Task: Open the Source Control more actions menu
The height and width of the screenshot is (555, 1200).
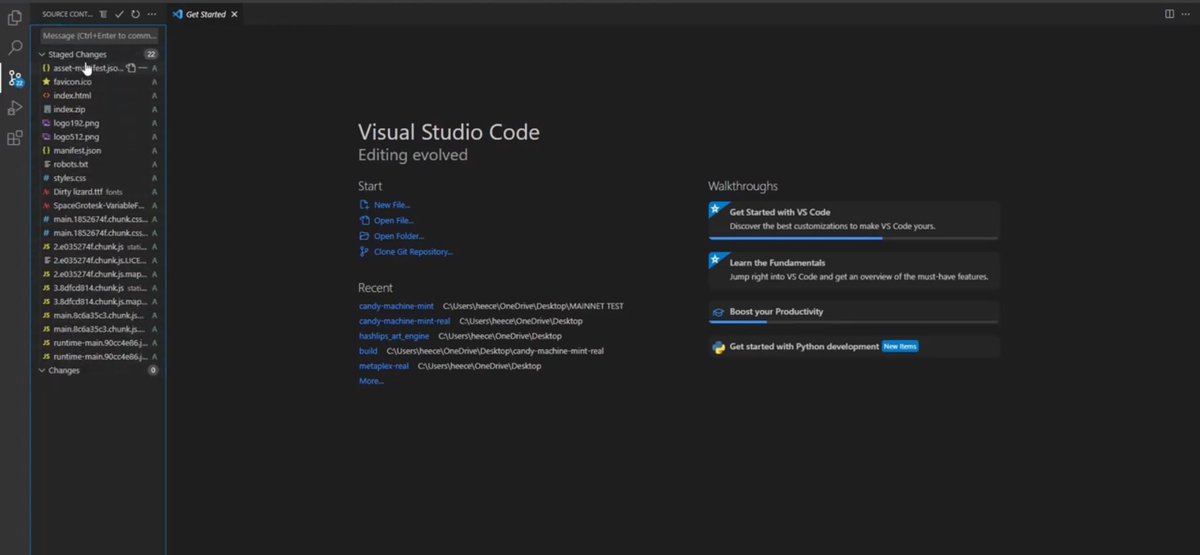Action: pyautogui.click(x=151, y=15)
